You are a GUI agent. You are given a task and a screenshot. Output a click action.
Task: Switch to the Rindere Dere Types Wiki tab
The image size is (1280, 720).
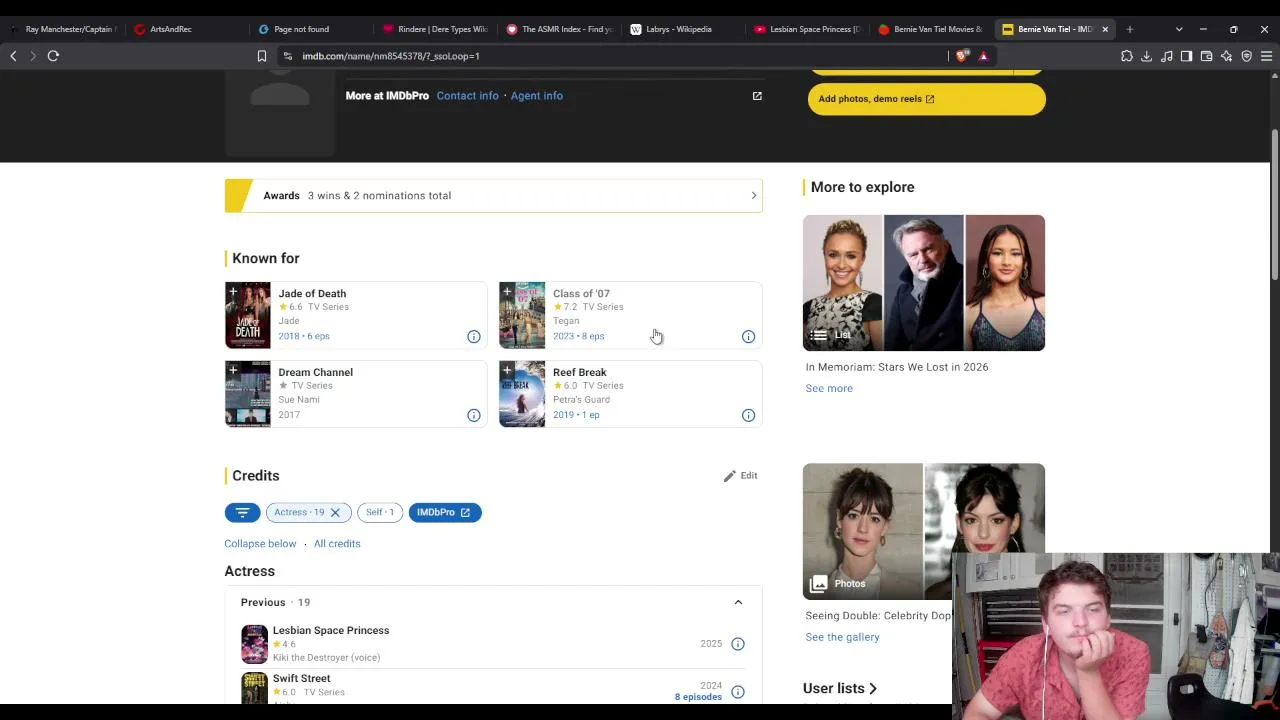tap(433, 29)
